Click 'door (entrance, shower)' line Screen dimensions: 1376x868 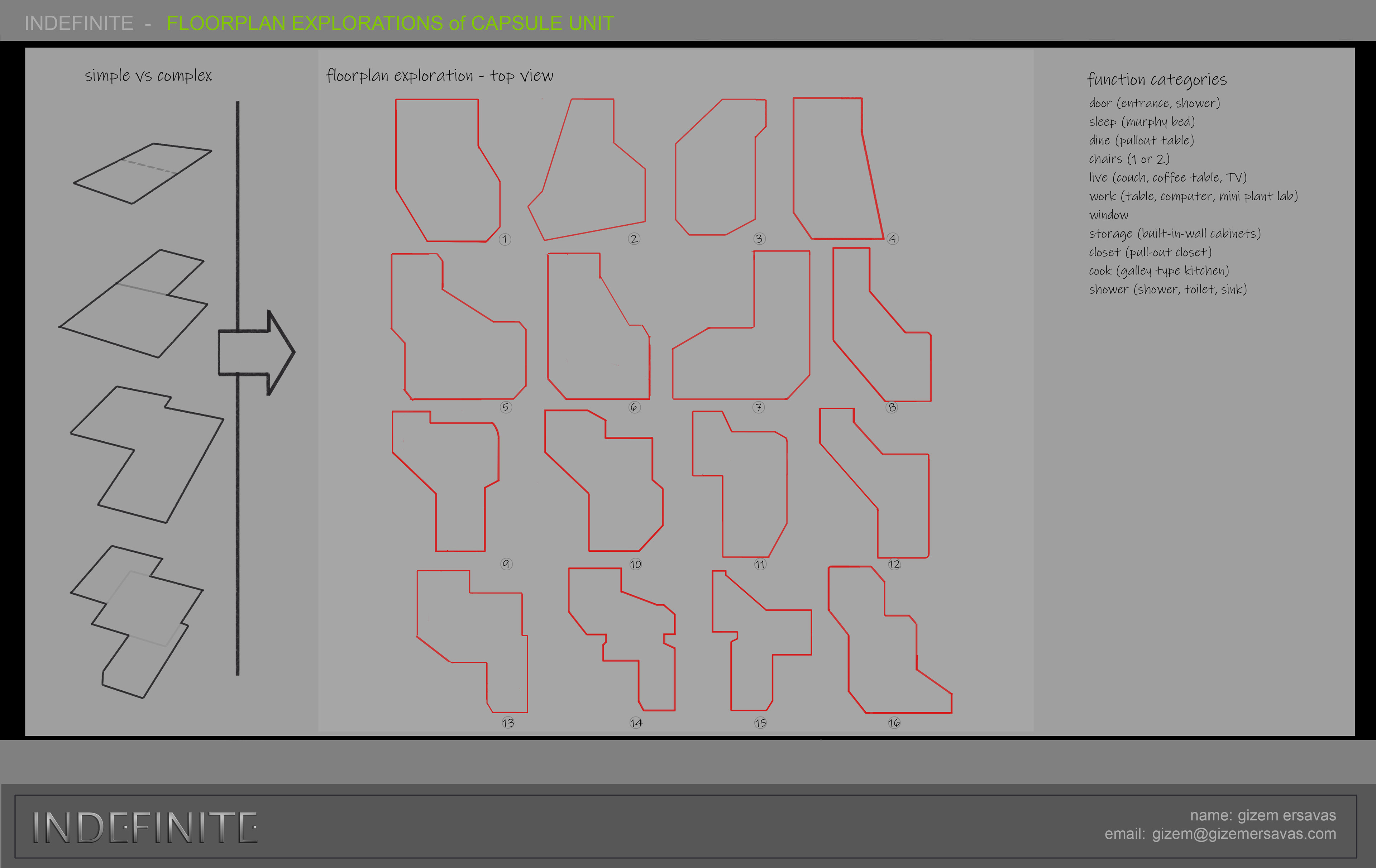1154,103
